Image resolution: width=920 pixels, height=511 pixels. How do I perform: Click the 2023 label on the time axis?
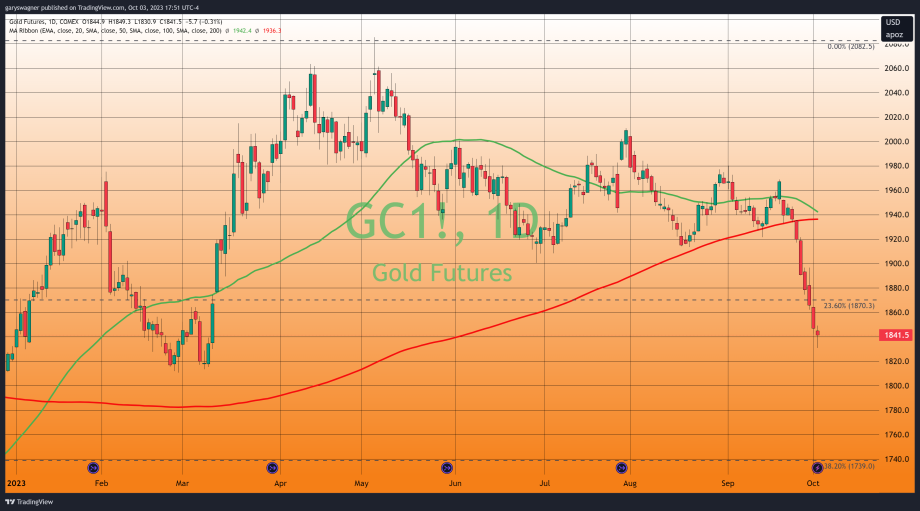(x=16, y=482)
